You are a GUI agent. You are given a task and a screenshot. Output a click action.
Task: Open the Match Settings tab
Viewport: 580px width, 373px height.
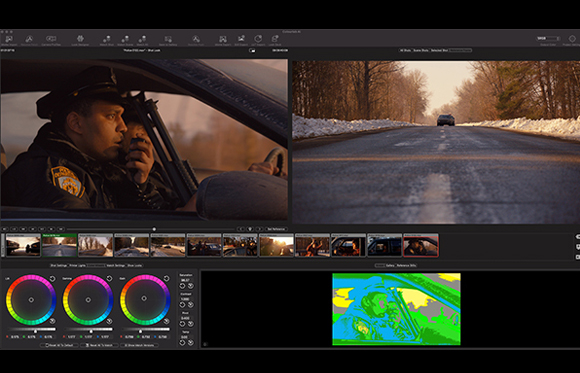pyautogui.click(x=116, y=265)
